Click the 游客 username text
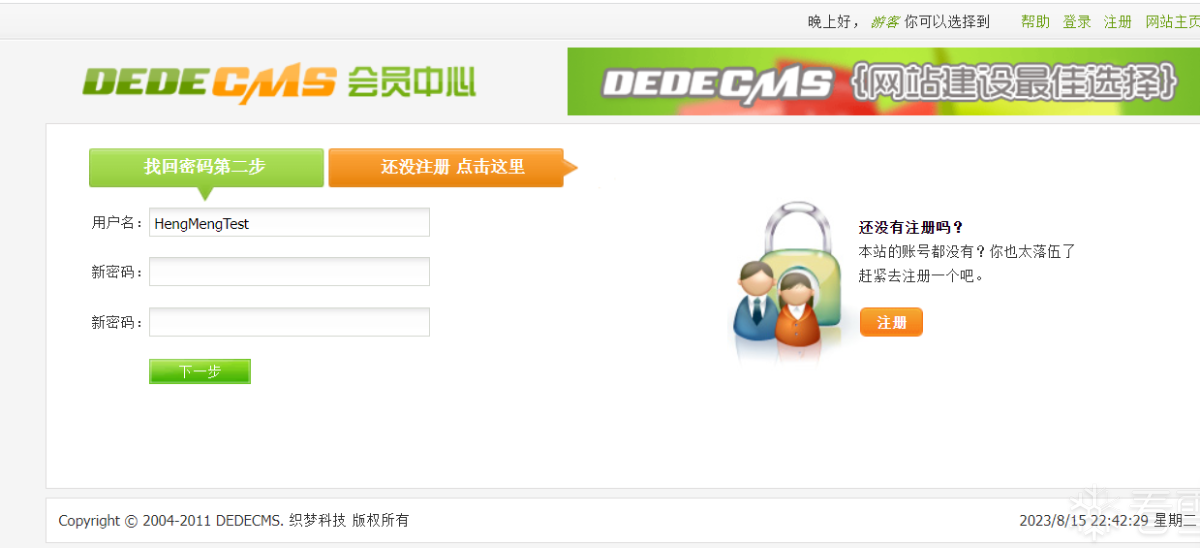The height and width of the screenshot is (548, 1200). click(884, 22)
